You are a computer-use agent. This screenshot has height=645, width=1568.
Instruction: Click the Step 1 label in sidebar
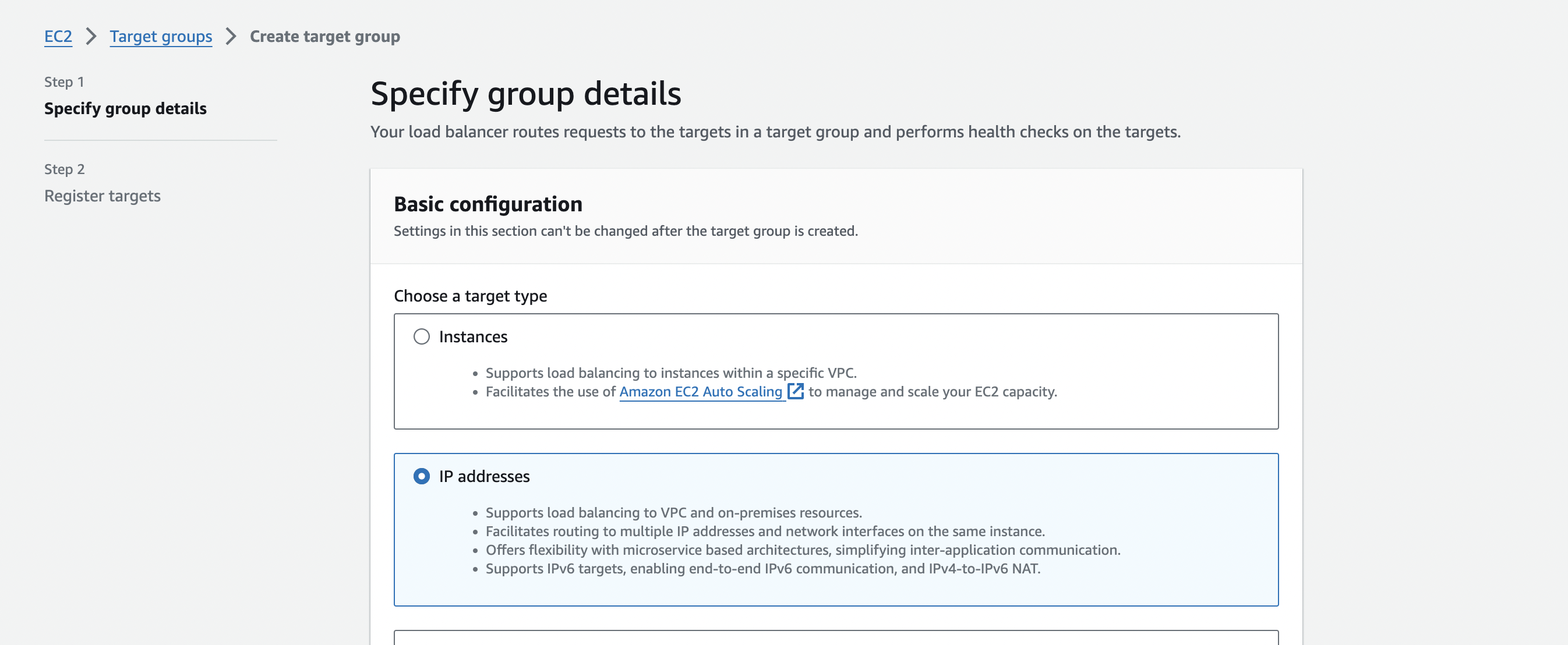pyautogui.click(x=64, y=82)
